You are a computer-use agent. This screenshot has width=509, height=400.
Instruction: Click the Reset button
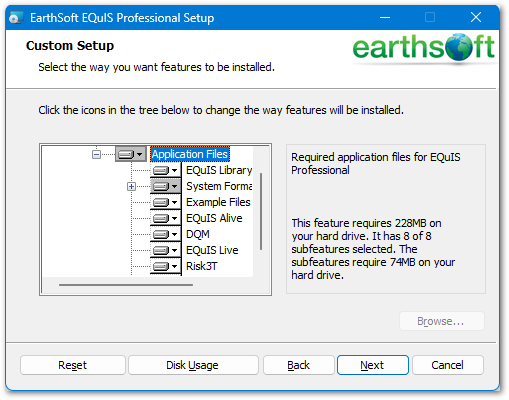pyautogui.click(x=73, y=365)
